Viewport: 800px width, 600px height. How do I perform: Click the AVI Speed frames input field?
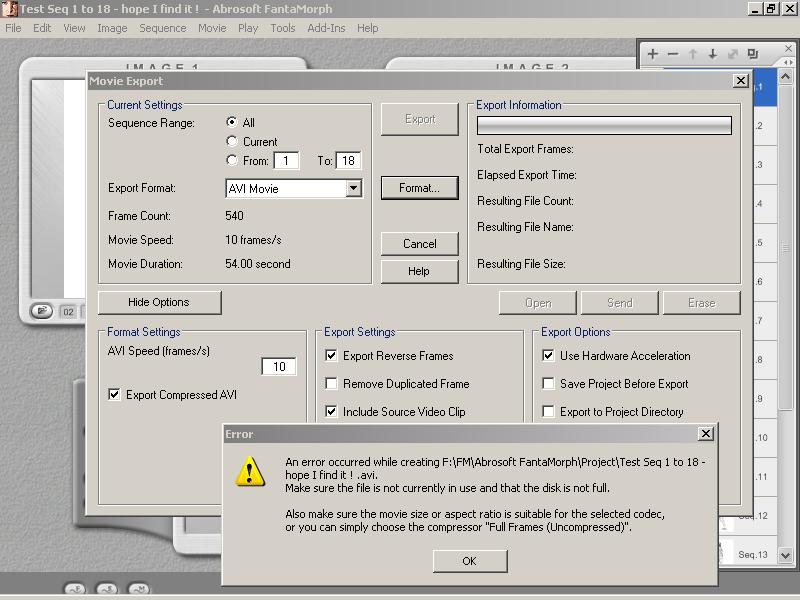(278, 367)
